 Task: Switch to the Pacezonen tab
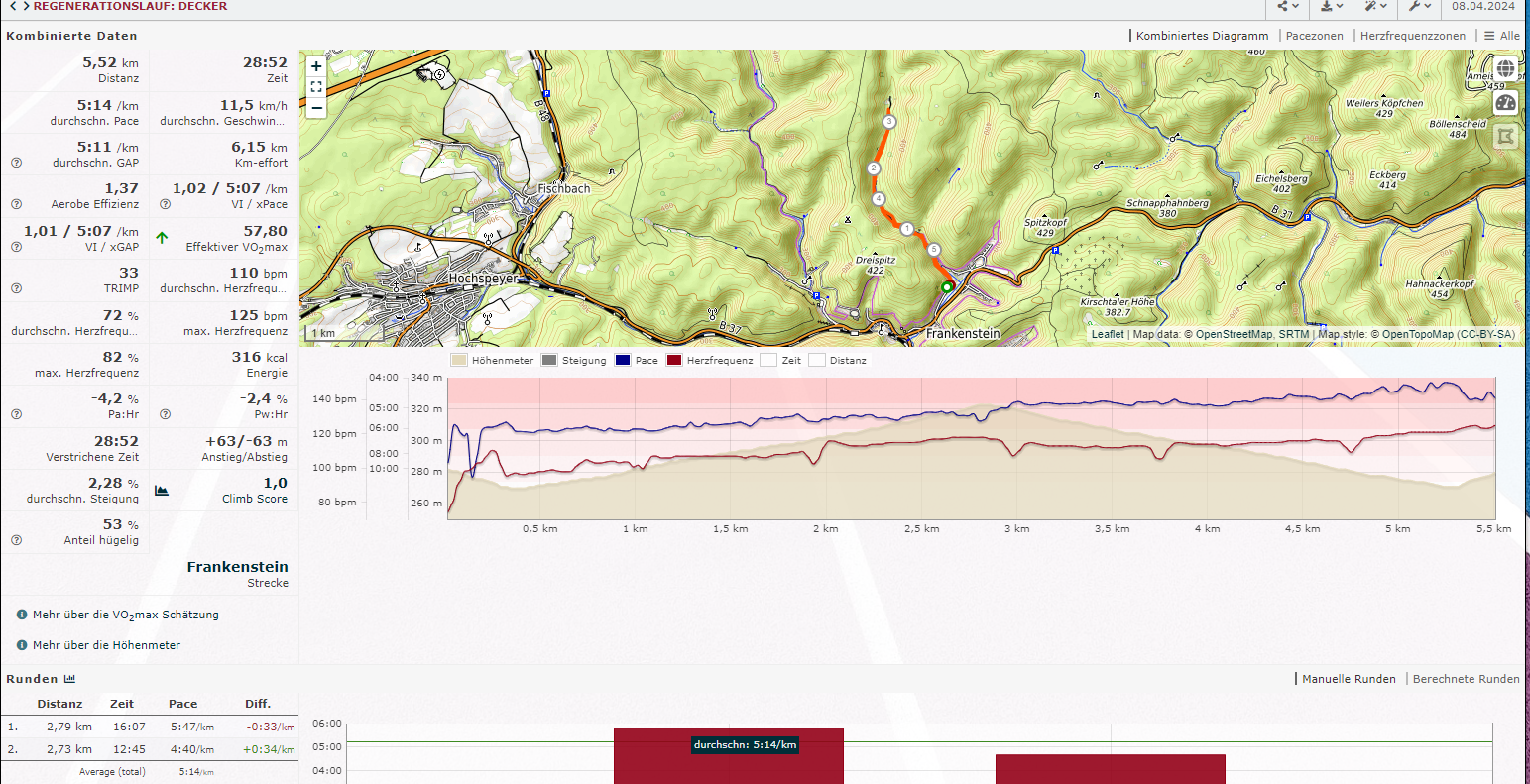pyautogui.click(x=1314, y=36)
